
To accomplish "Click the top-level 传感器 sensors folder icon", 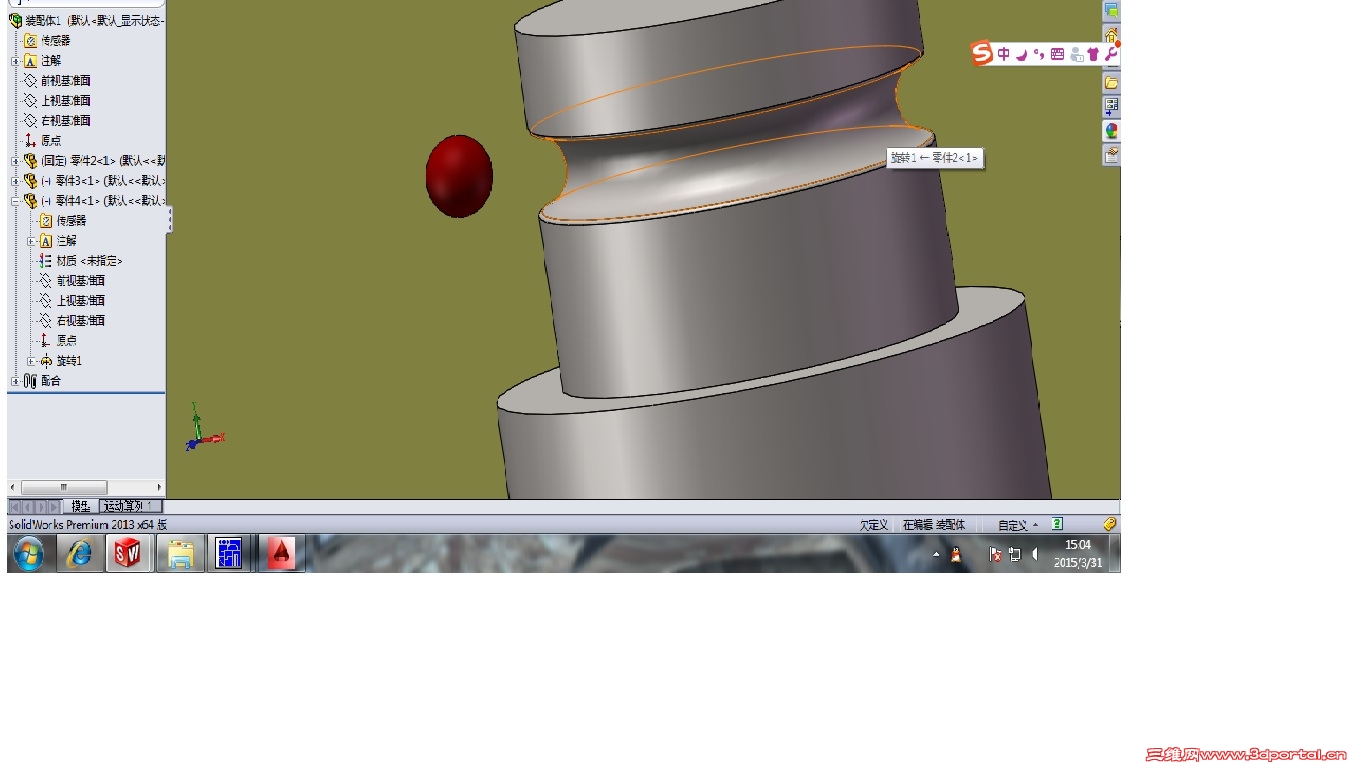I will [30, 40].
